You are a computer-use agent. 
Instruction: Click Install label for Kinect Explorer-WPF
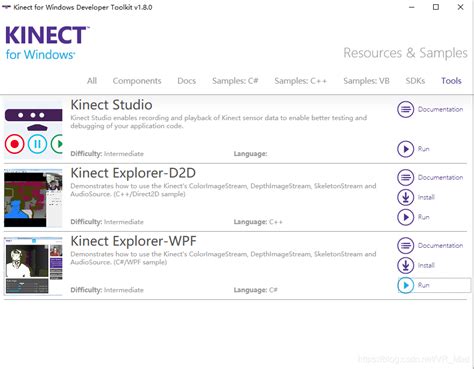pyautogui.click(x=426, y=266)
